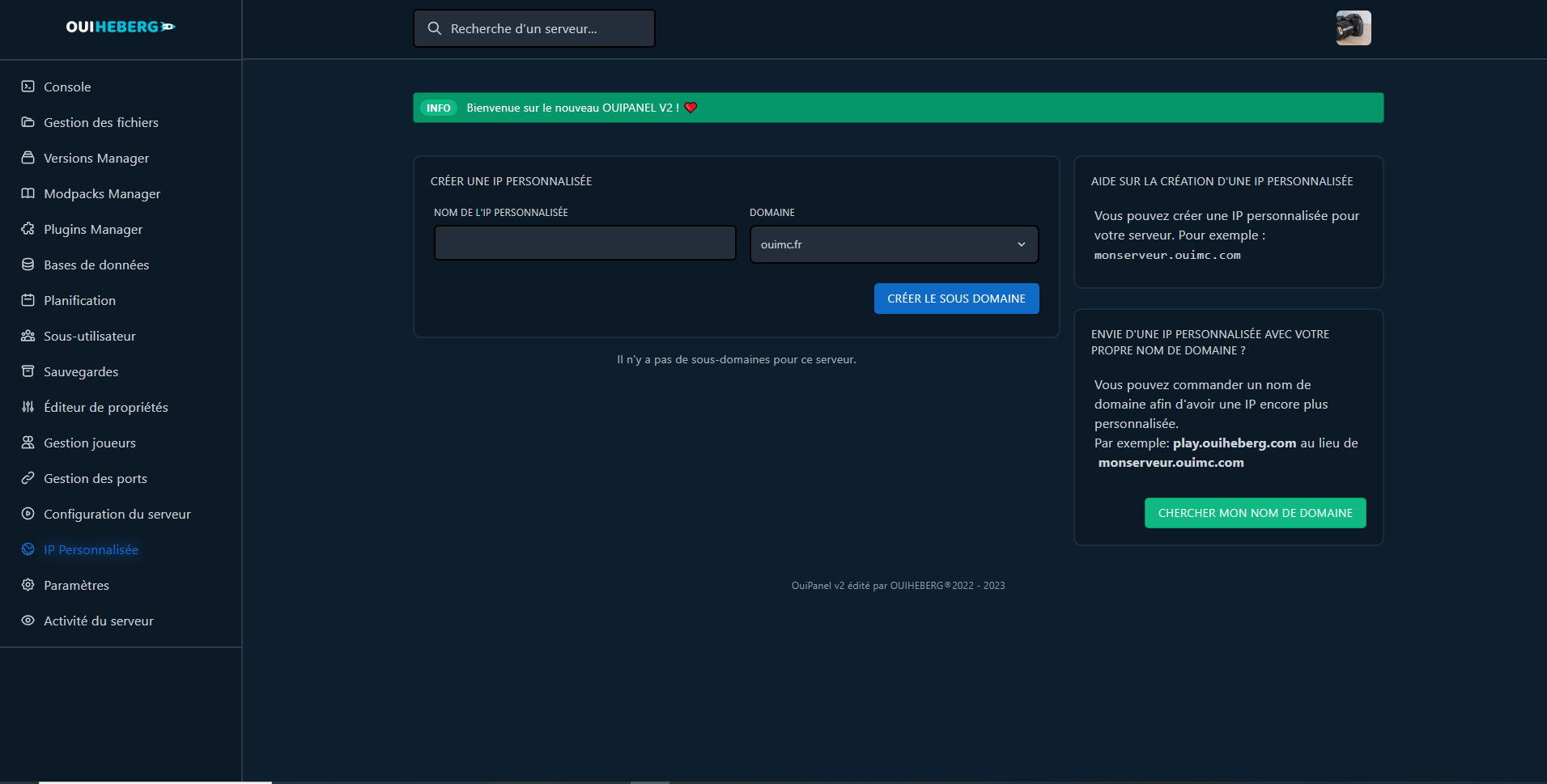
Task: Click text 'Il n'y a pas de sous-domaines pour ce serveur.'
Action: tap(737, 359)
